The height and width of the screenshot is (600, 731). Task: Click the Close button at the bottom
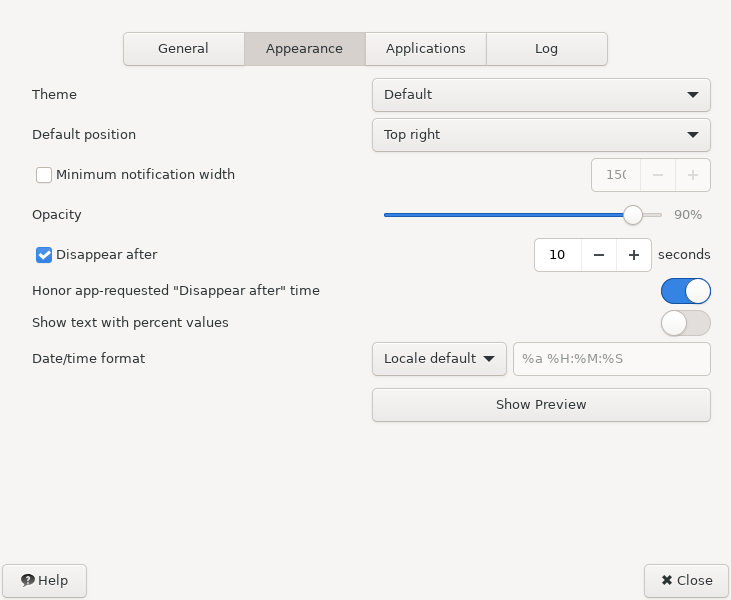(x=686, y=581)
